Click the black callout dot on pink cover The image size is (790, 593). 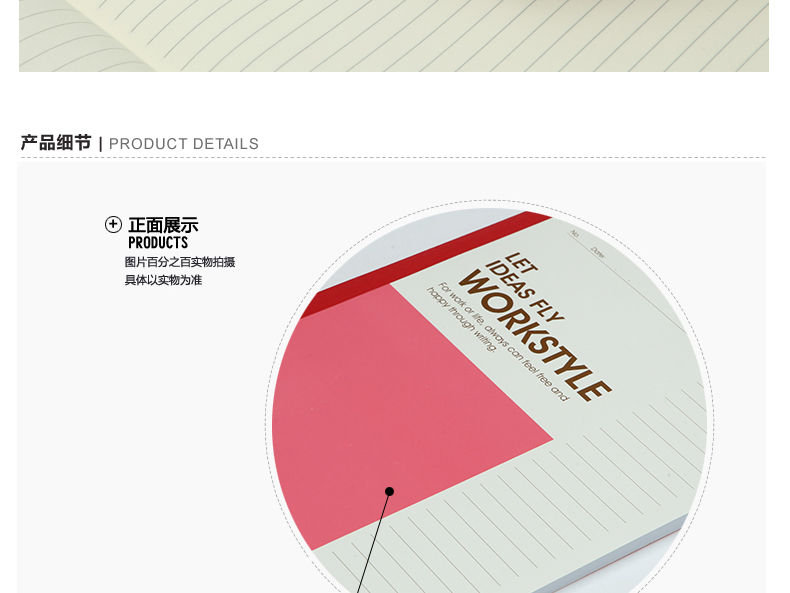(389, 491)
